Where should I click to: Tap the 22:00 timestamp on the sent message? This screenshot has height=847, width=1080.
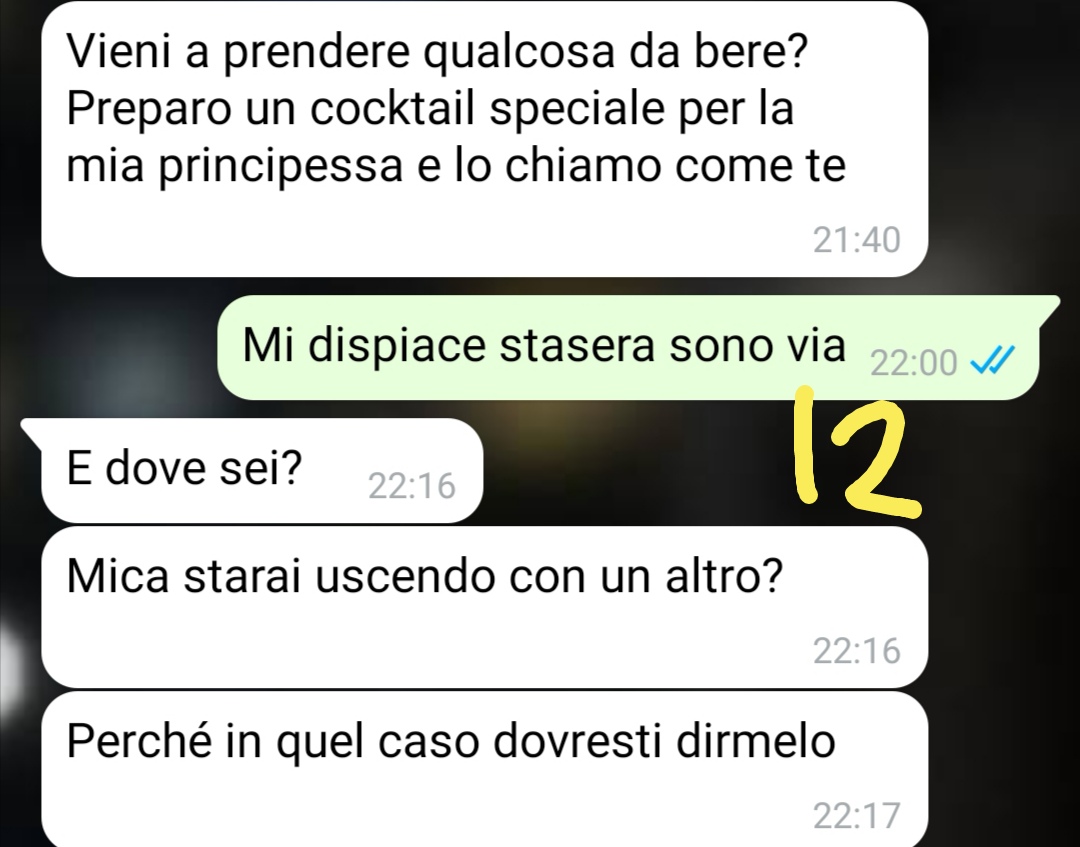(x=913, y=363)
